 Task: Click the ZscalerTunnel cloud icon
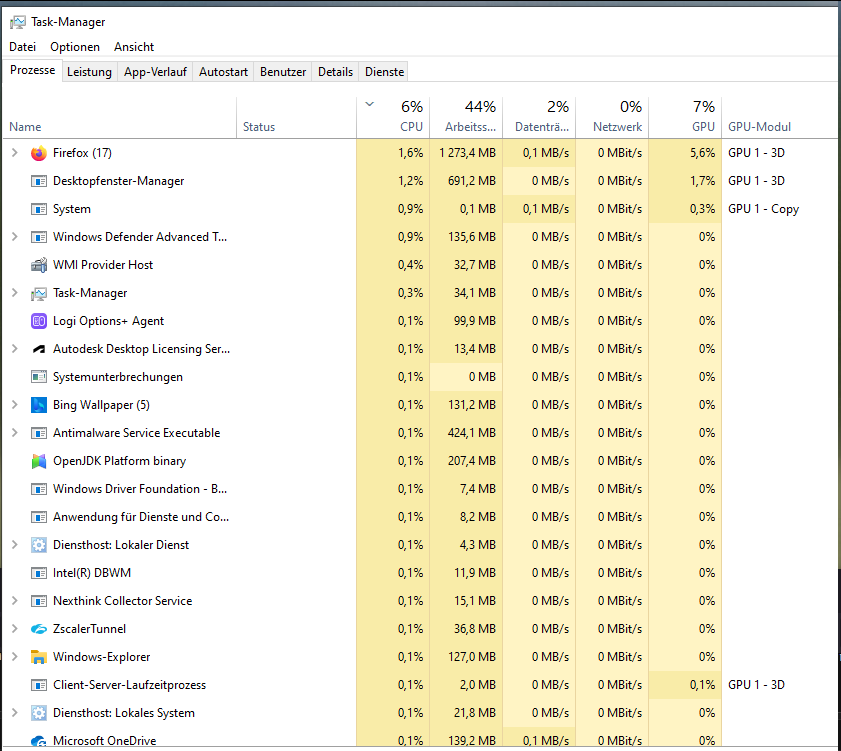(39, 629)
